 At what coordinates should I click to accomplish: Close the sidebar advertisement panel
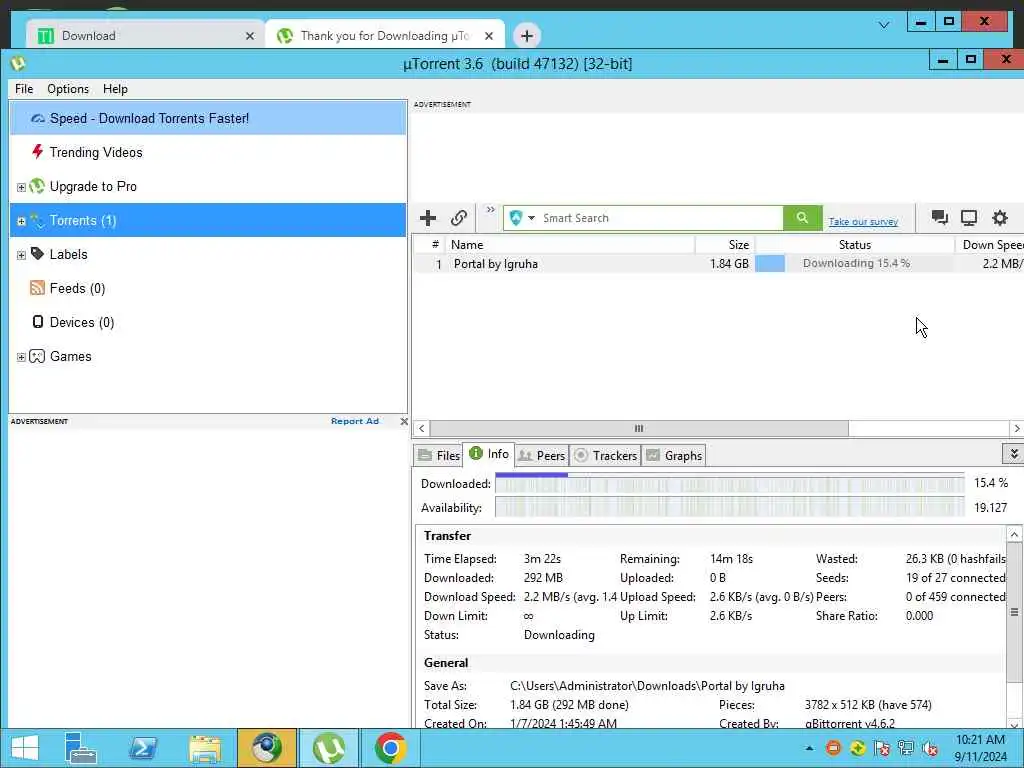coord(404,421)
